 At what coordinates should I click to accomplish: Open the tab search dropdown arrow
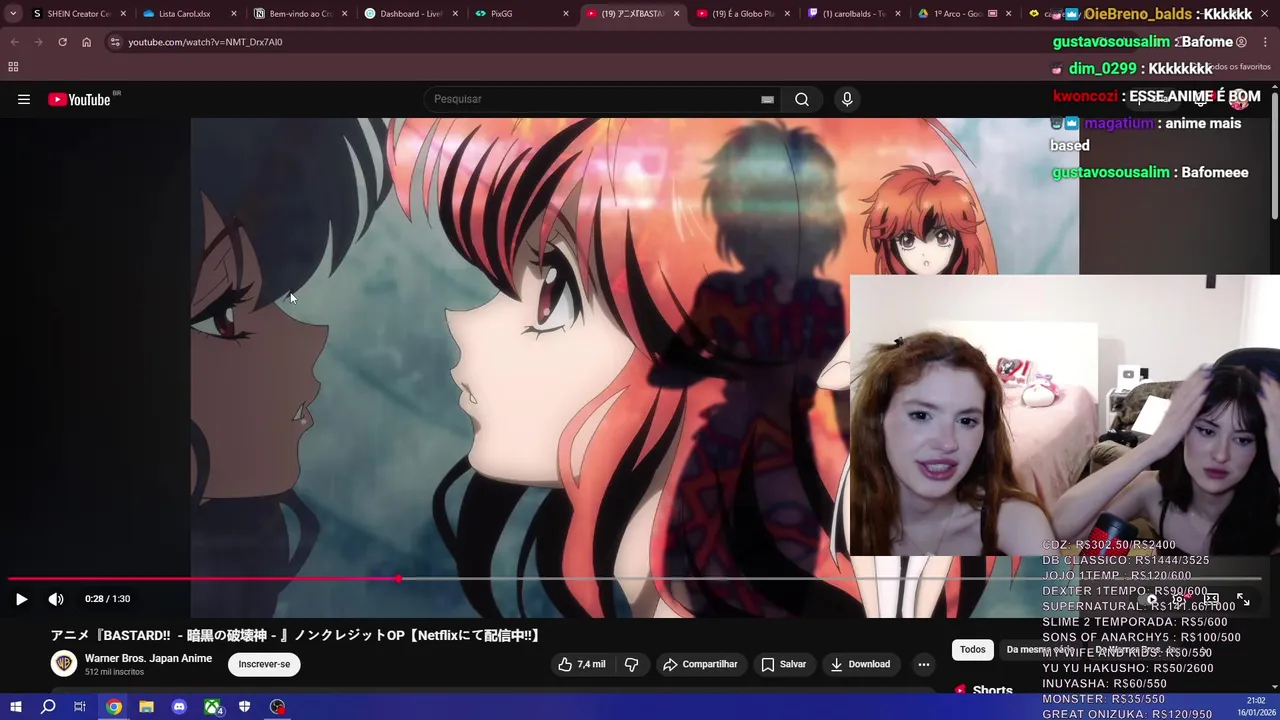pos(13,14)
